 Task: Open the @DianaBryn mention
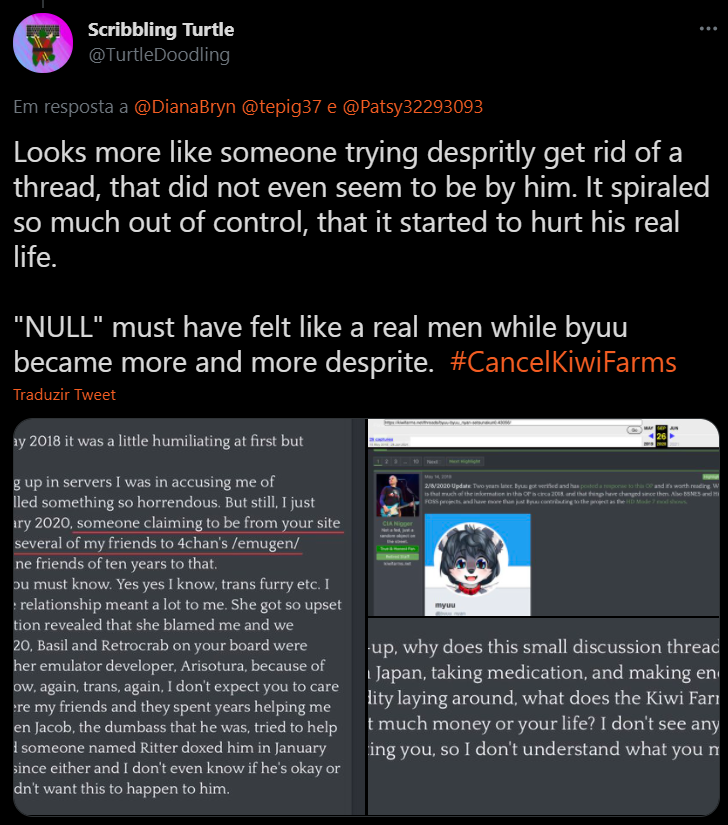pos(185,107)
